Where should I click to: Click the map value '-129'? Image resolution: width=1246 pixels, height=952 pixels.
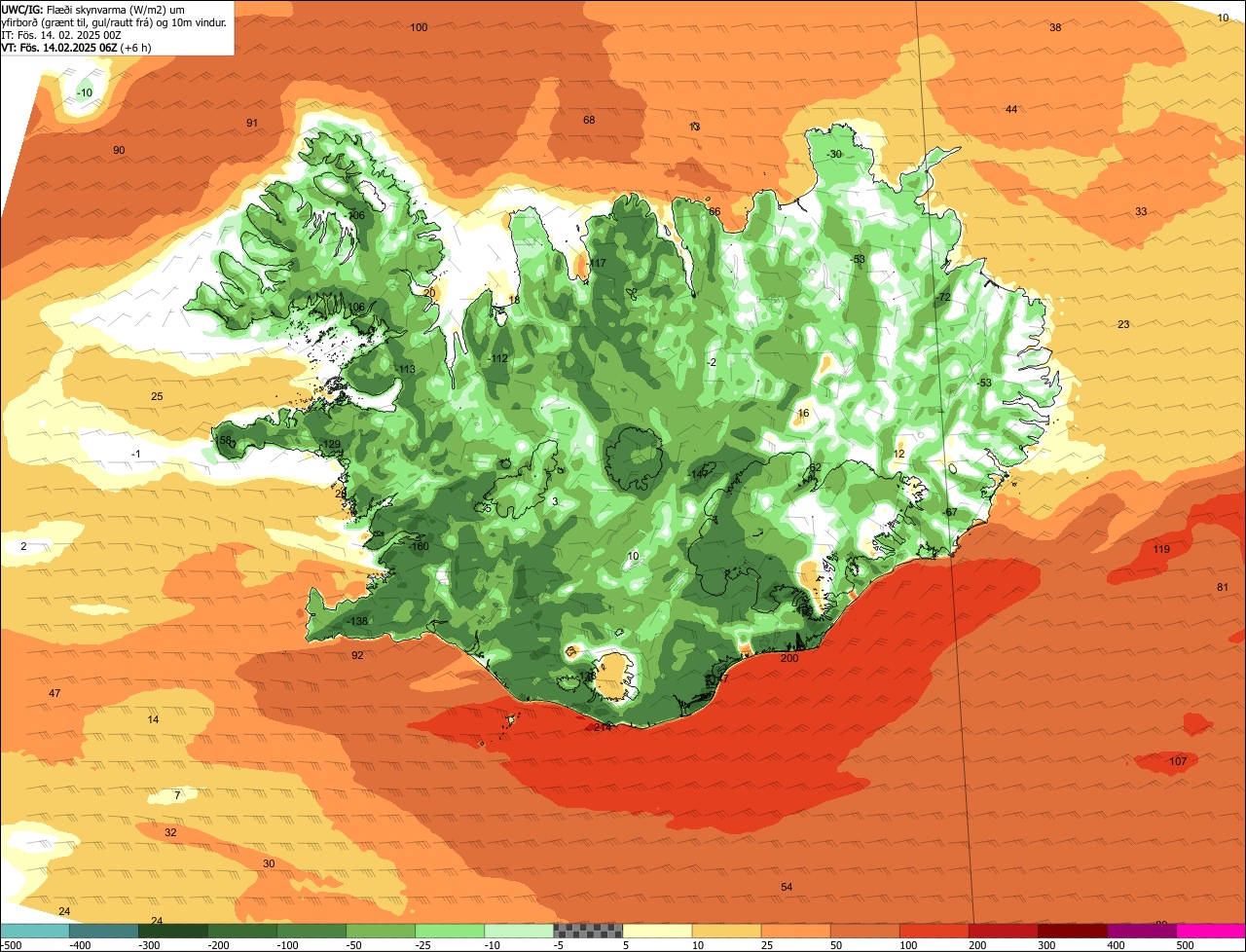[x=330, y=444]
